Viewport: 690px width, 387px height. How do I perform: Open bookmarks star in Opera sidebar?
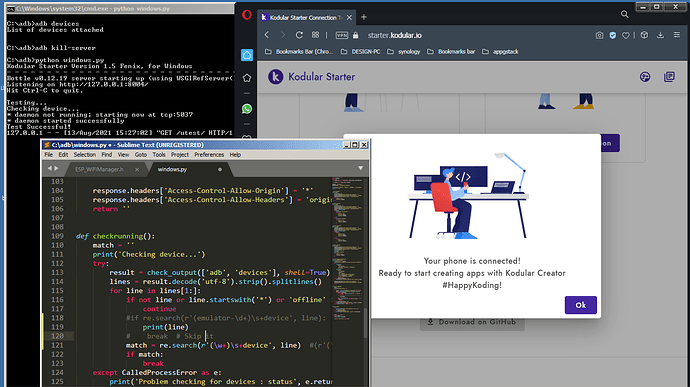247,78
